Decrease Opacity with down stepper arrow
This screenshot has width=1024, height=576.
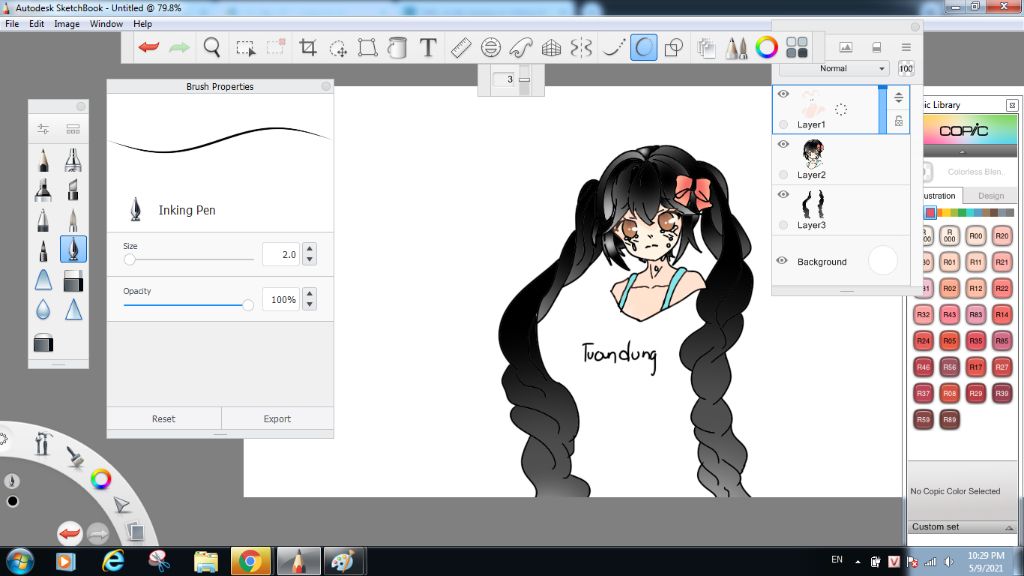click(310, 304)
